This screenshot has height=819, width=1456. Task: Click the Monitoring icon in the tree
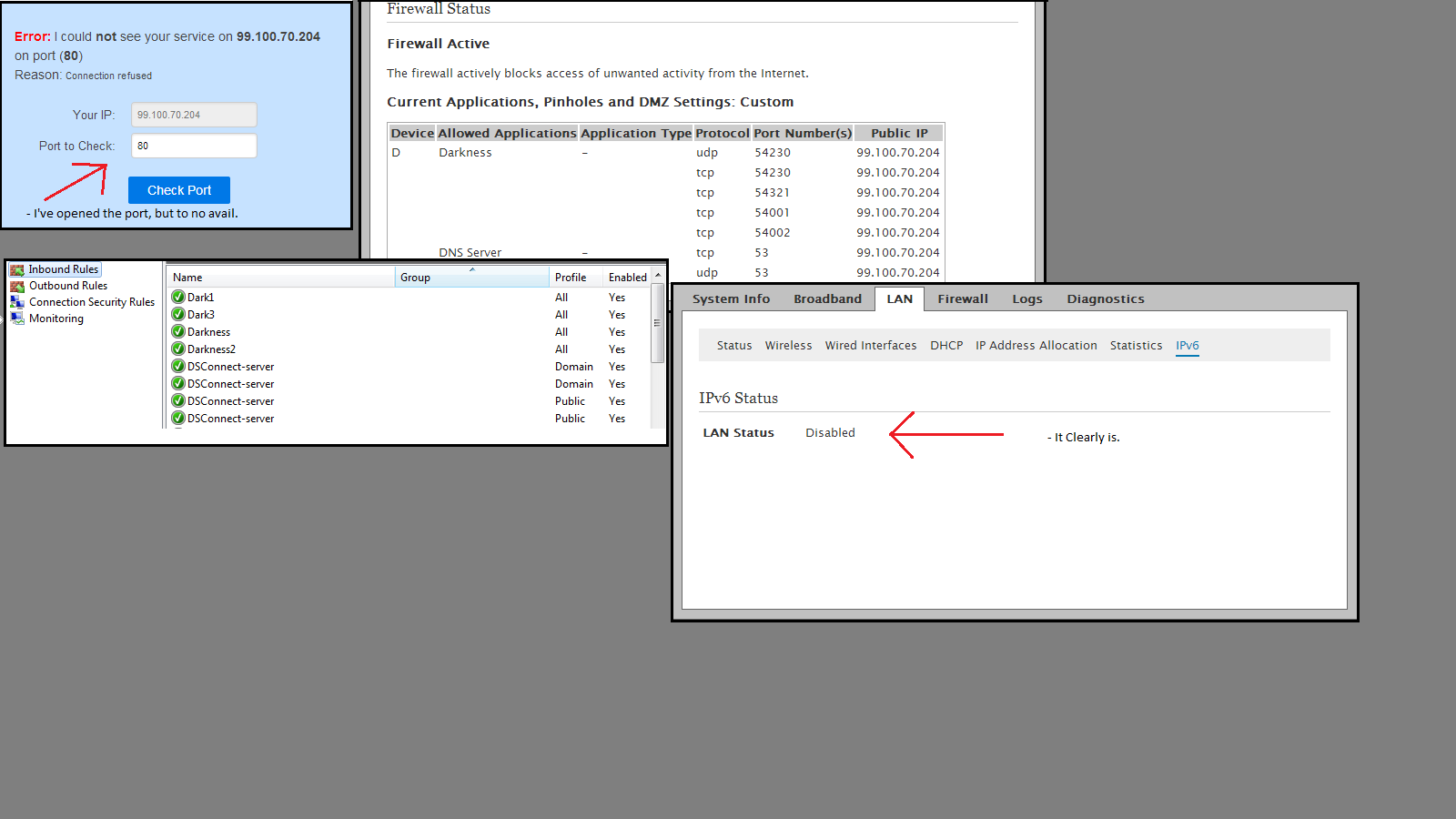pos(17,318)
